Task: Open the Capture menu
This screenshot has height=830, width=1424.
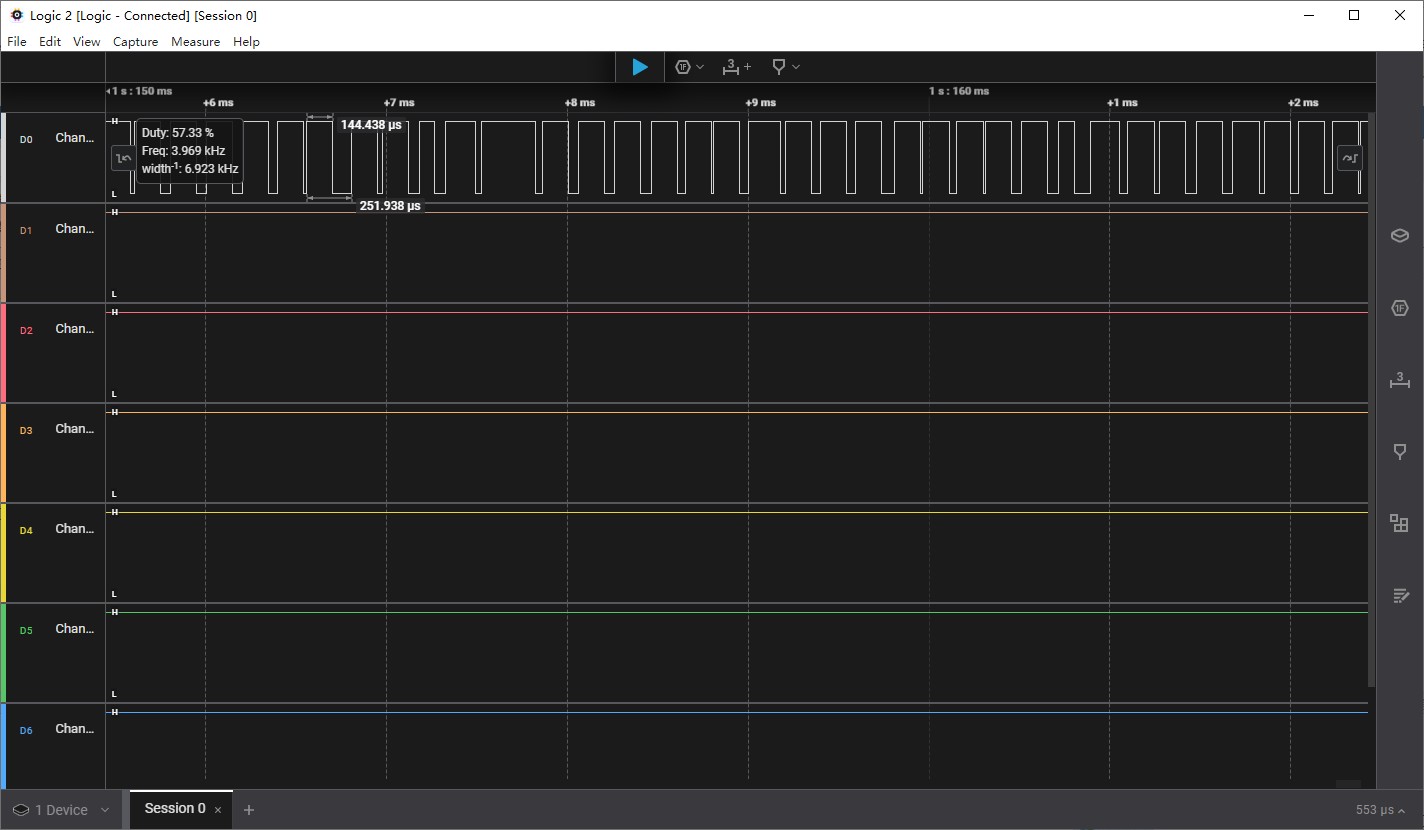Action: [x=135, y=42]
